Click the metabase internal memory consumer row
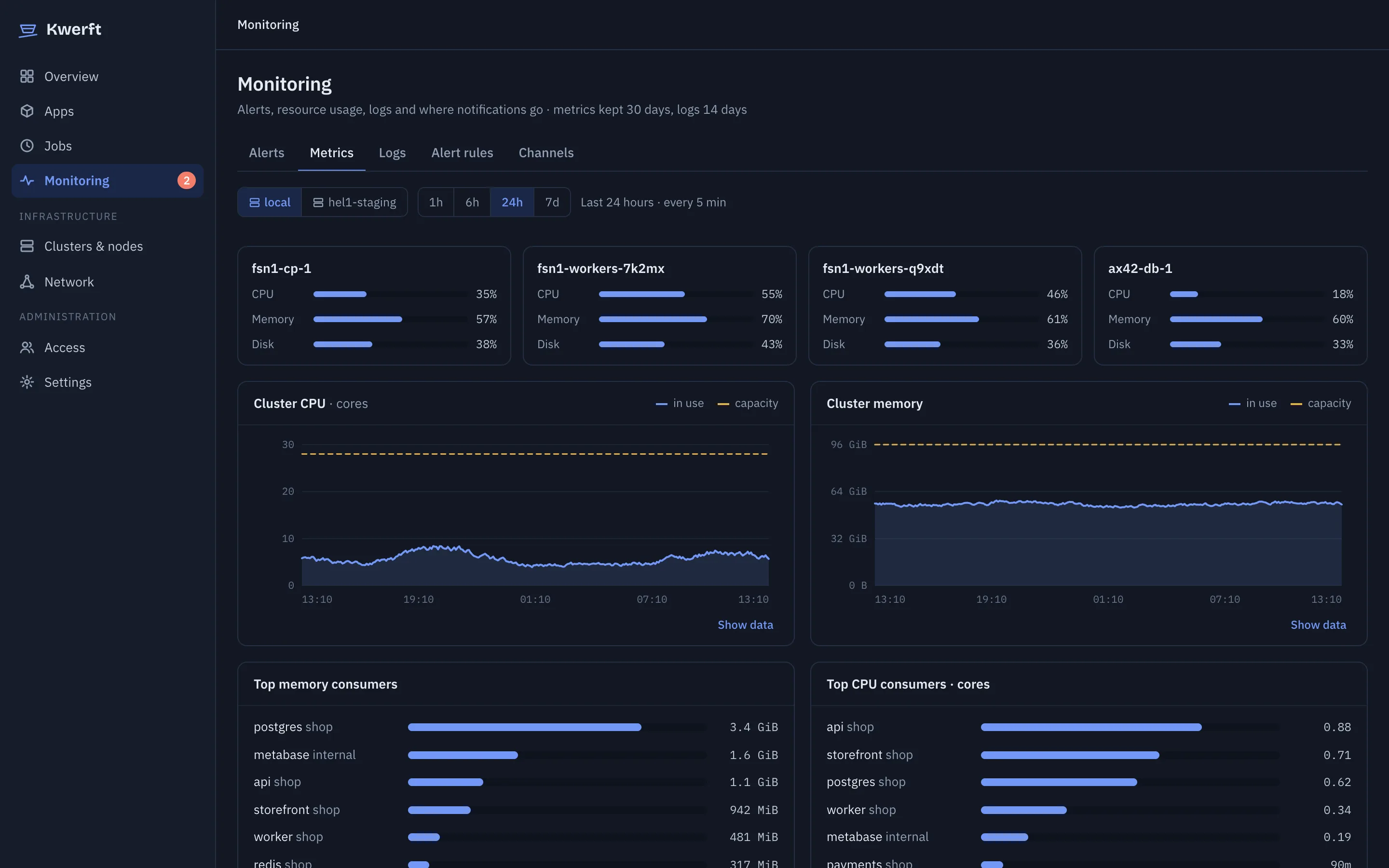This screenshot has width=1389, height=868. click(516, 755)
